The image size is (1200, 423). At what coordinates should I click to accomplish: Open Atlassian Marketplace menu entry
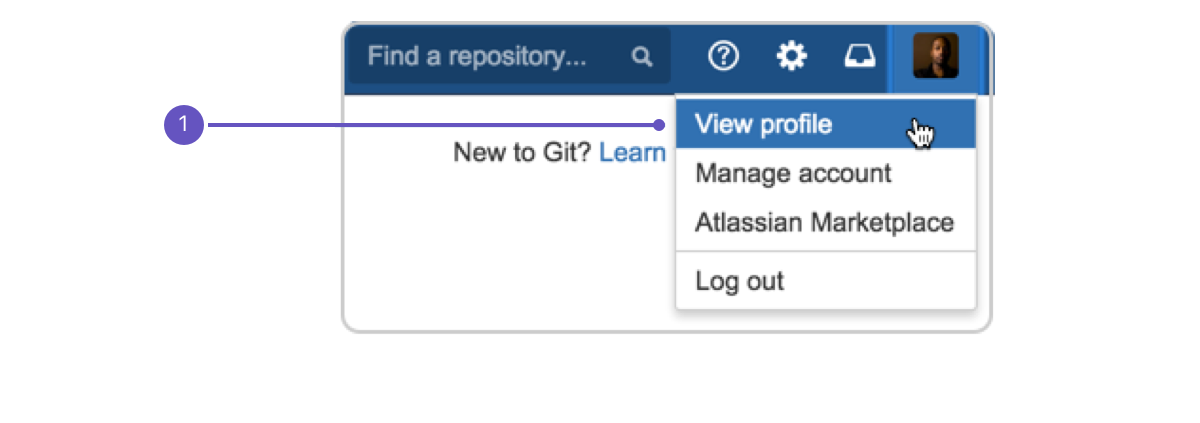pyautogui.click(x=824, y=221)
